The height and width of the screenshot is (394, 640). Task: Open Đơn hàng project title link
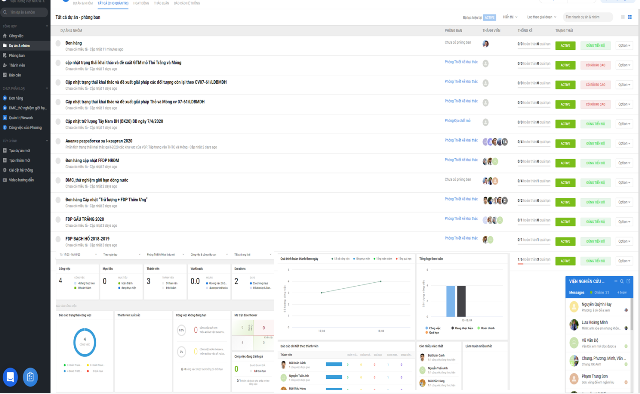point(74,43)
